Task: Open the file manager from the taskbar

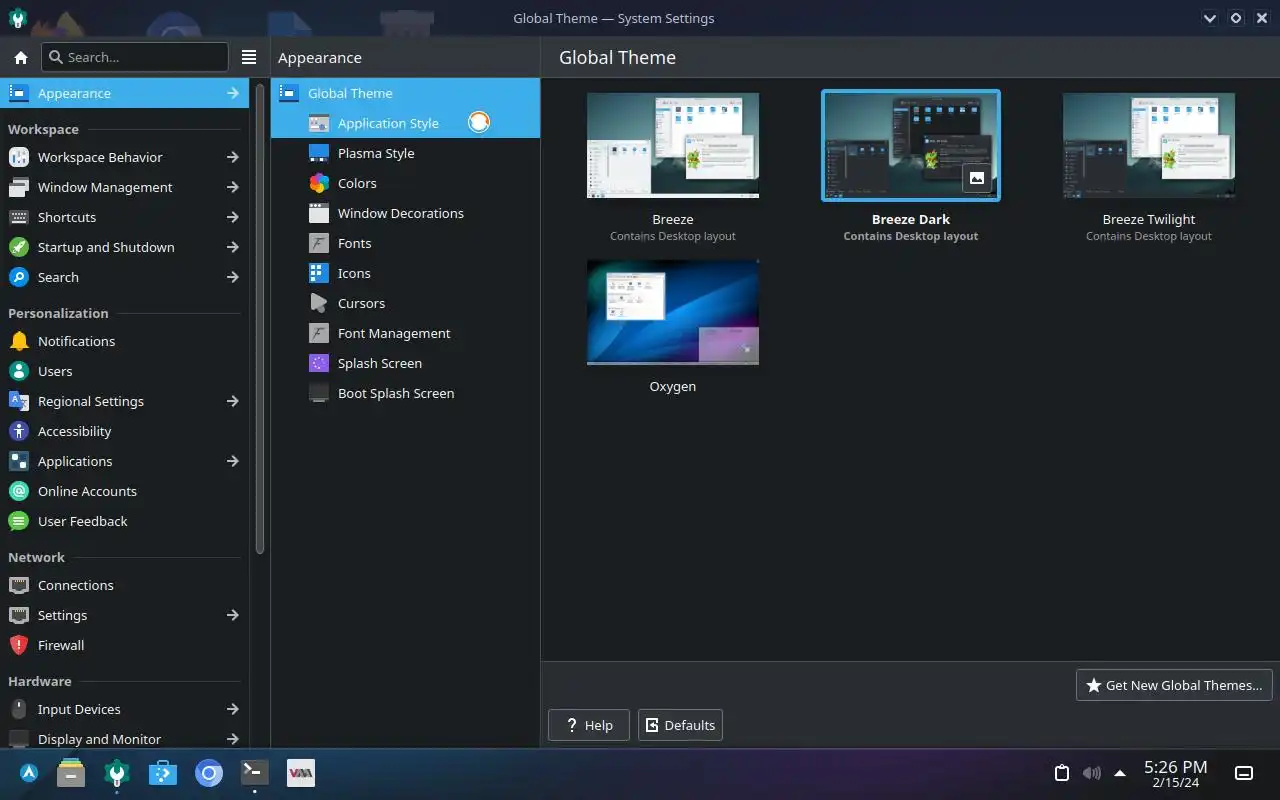Action: (x=71, y=772)
